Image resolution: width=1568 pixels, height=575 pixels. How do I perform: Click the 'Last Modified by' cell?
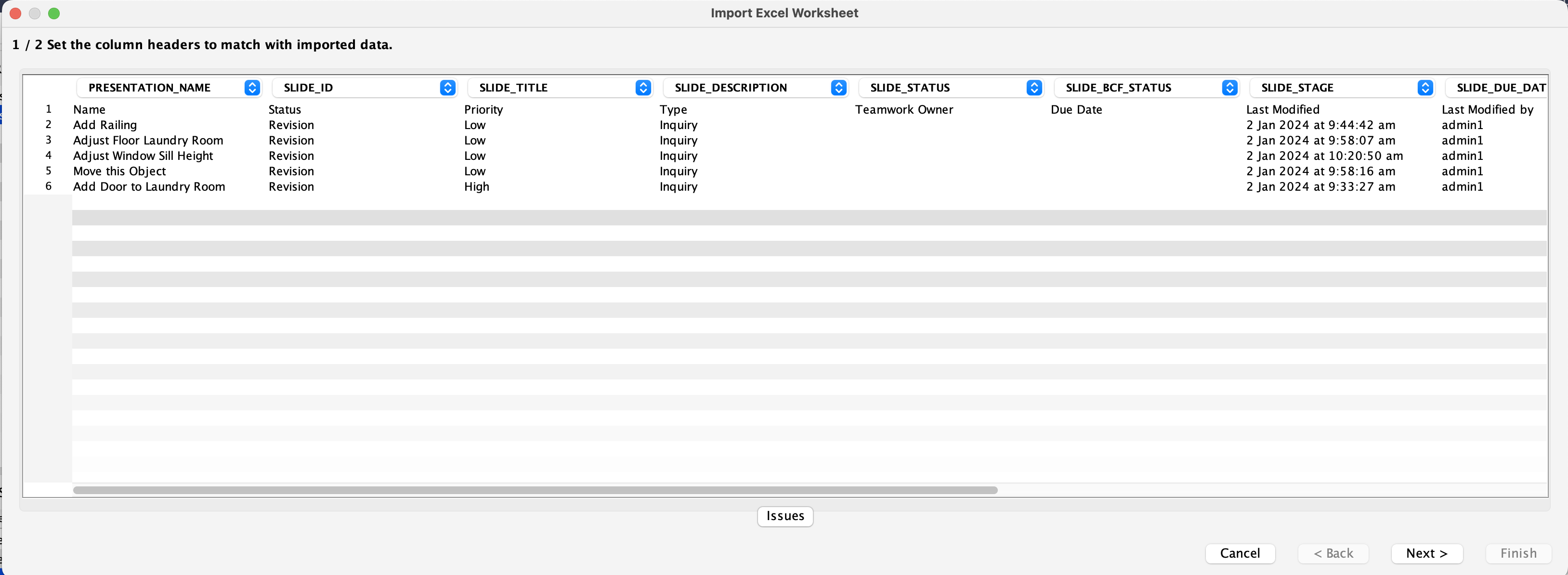(x=1487, y=109)
